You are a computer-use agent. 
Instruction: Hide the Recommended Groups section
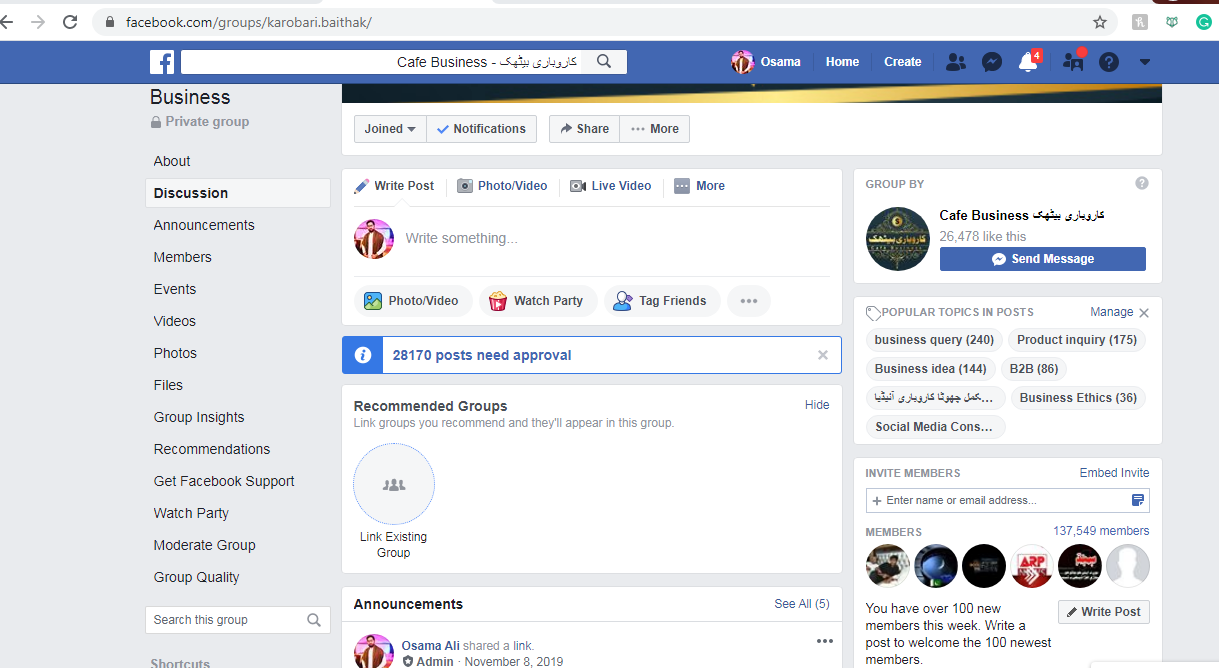coord(817,405)
